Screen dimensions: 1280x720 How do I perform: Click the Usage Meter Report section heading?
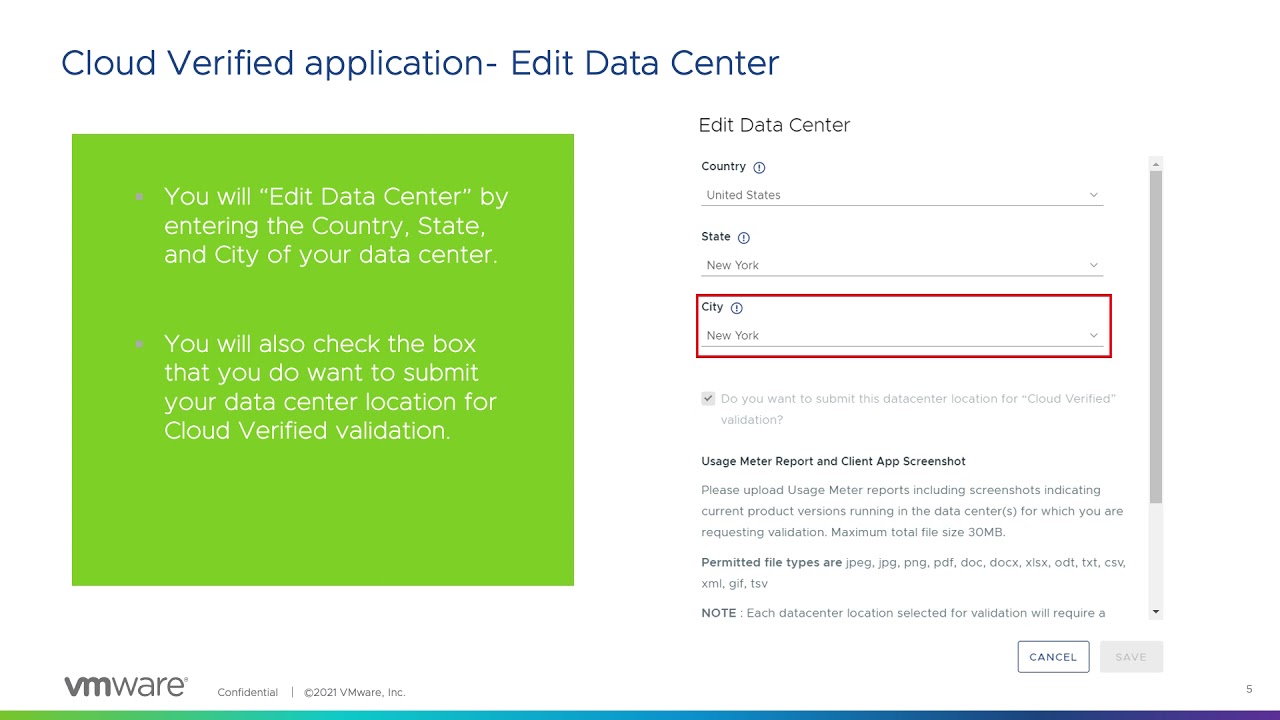[x=833, y=461]
